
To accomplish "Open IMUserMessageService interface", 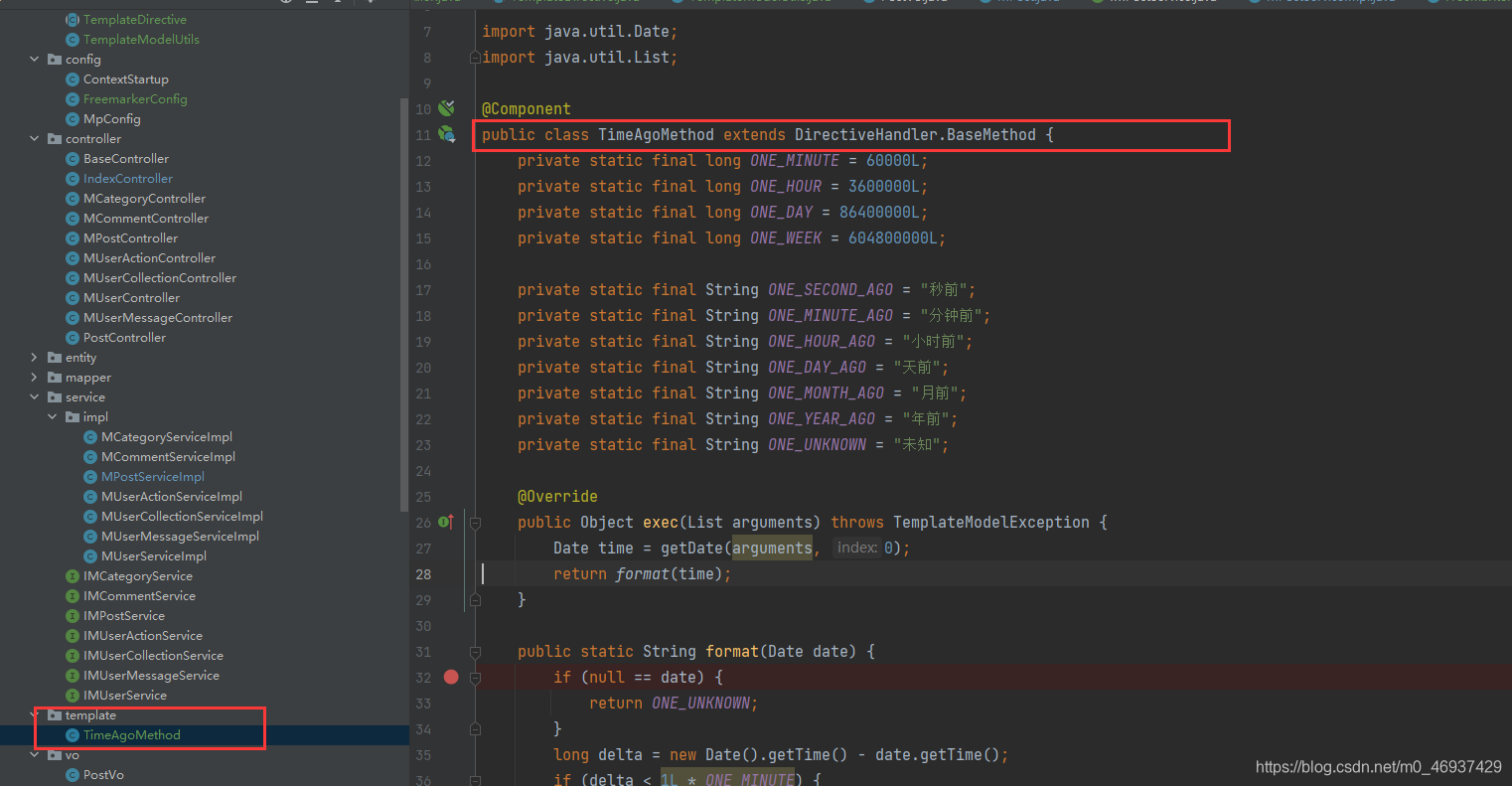I will tap(151, 676).
